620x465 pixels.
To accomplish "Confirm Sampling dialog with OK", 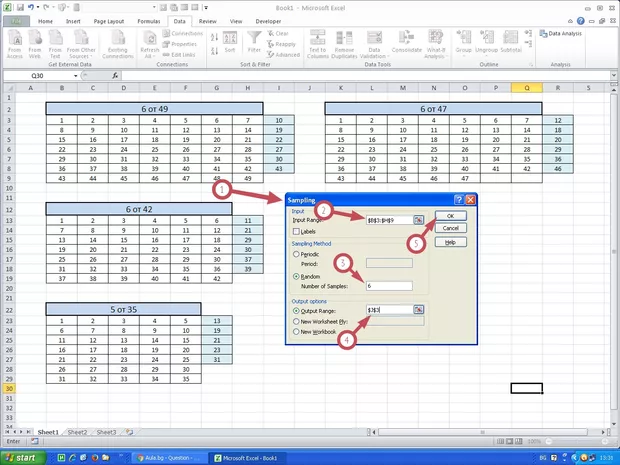I will [451, 216].
